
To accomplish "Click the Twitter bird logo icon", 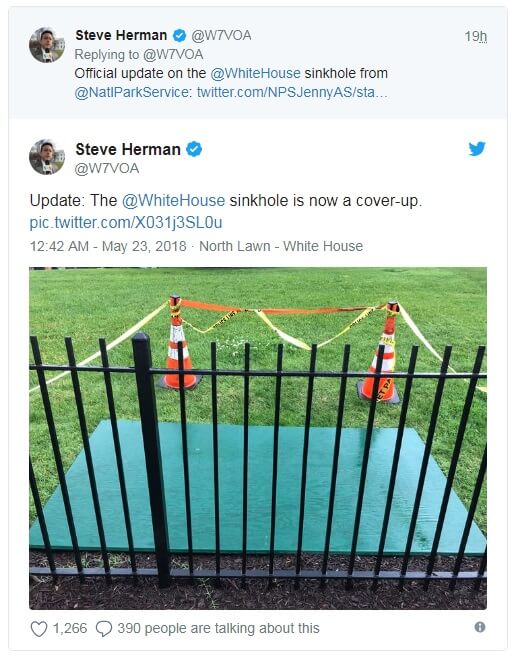I will click(x=477, y=149).
